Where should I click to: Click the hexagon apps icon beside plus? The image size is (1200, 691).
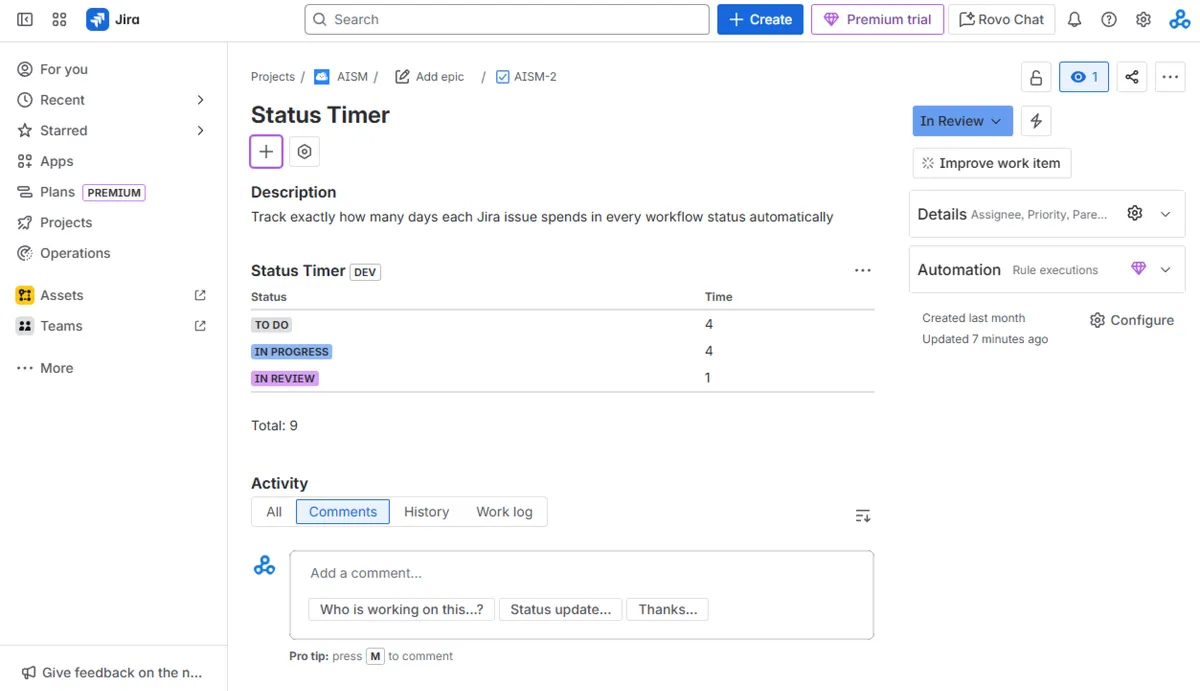pos(305,152)
